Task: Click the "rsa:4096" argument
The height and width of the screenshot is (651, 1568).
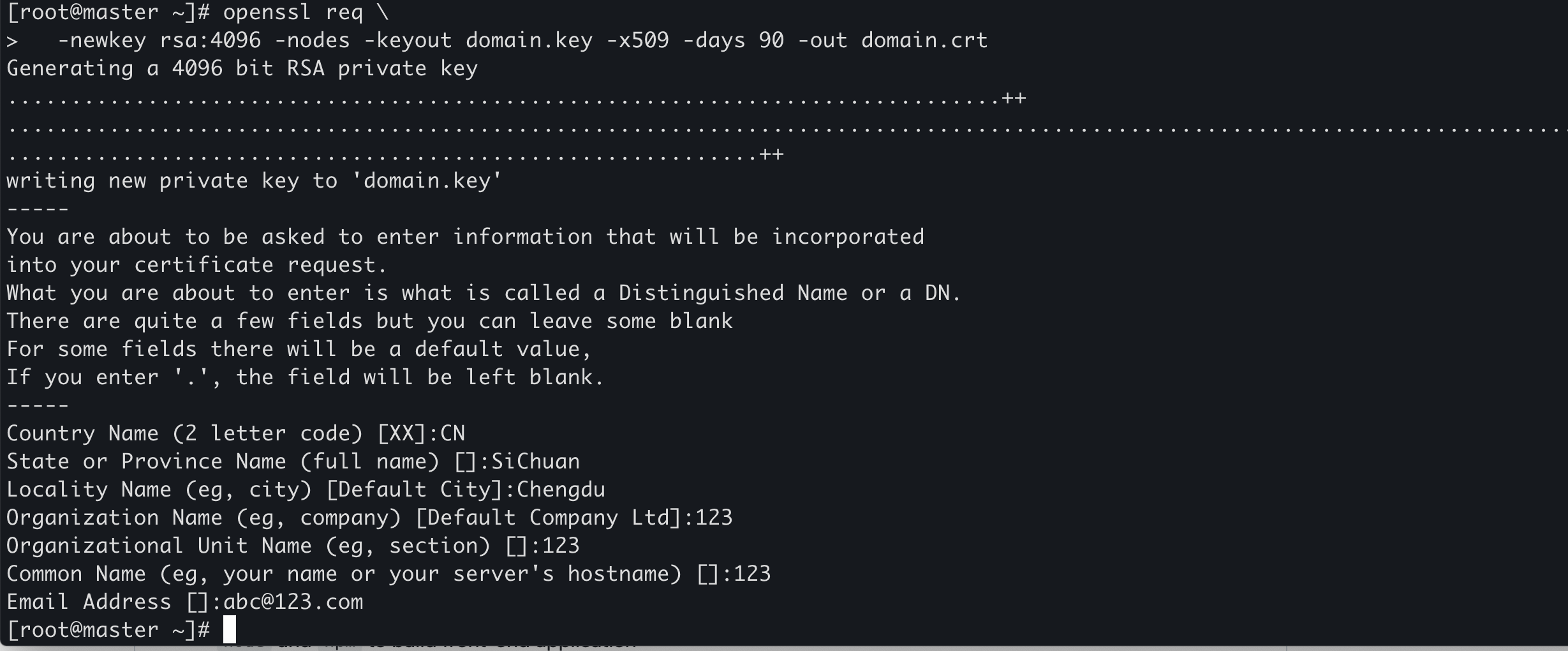Action: tap(210, 40)
